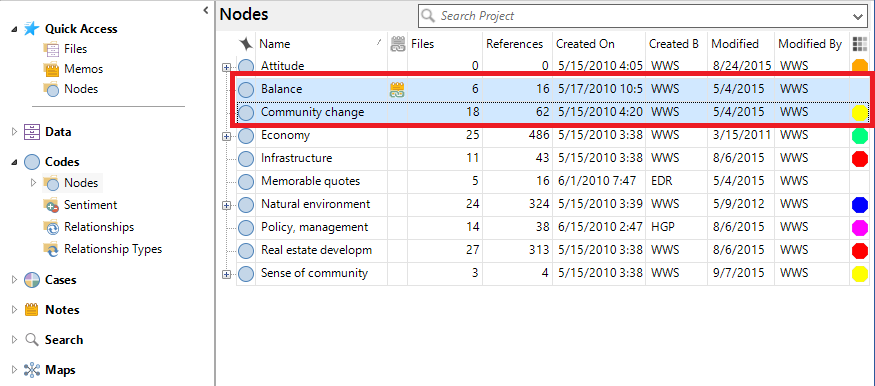Open Relationships under Codes

tap(99, 227)
